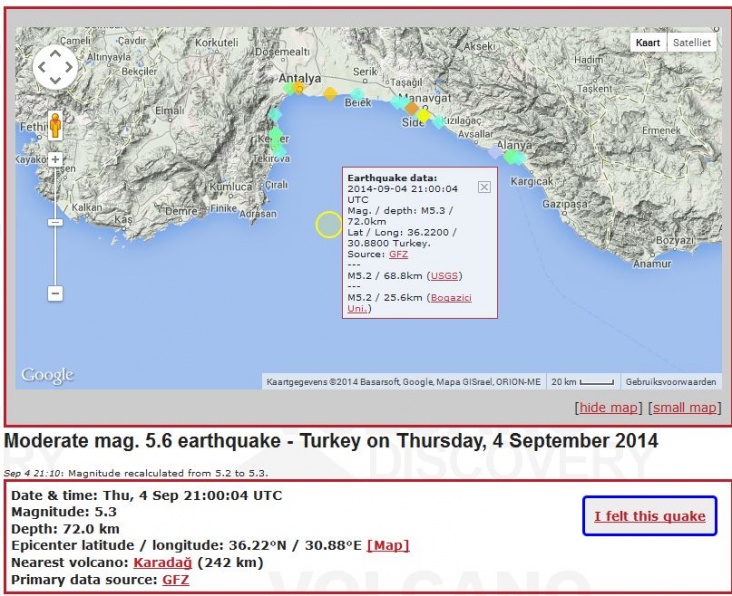This screenshot has height=596, width=732.
Task: Click the Map link beside epicenter coordinates
Action: (388, 545)
